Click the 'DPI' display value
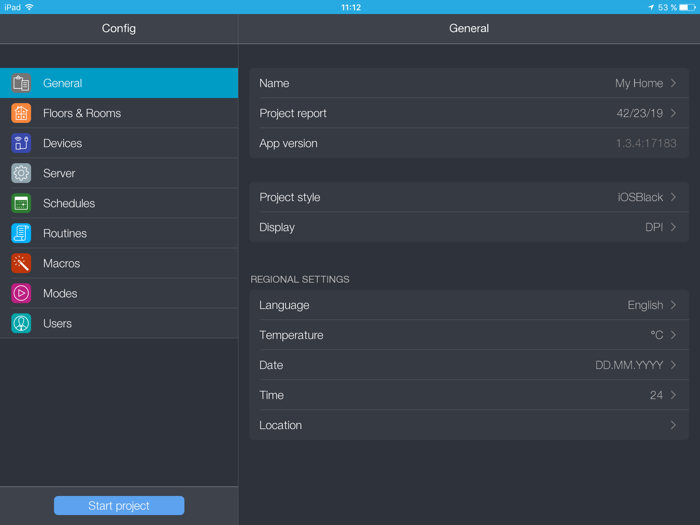Image resolution: width=700 pixels, height=525 pixels. [654, 227]
